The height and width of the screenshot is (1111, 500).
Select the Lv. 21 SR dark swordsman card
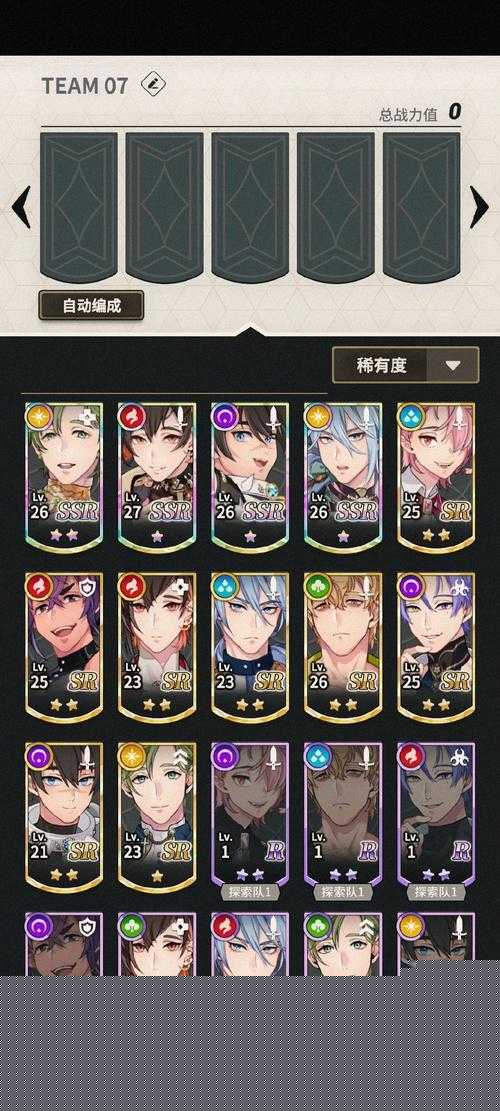tap(64, 817)
